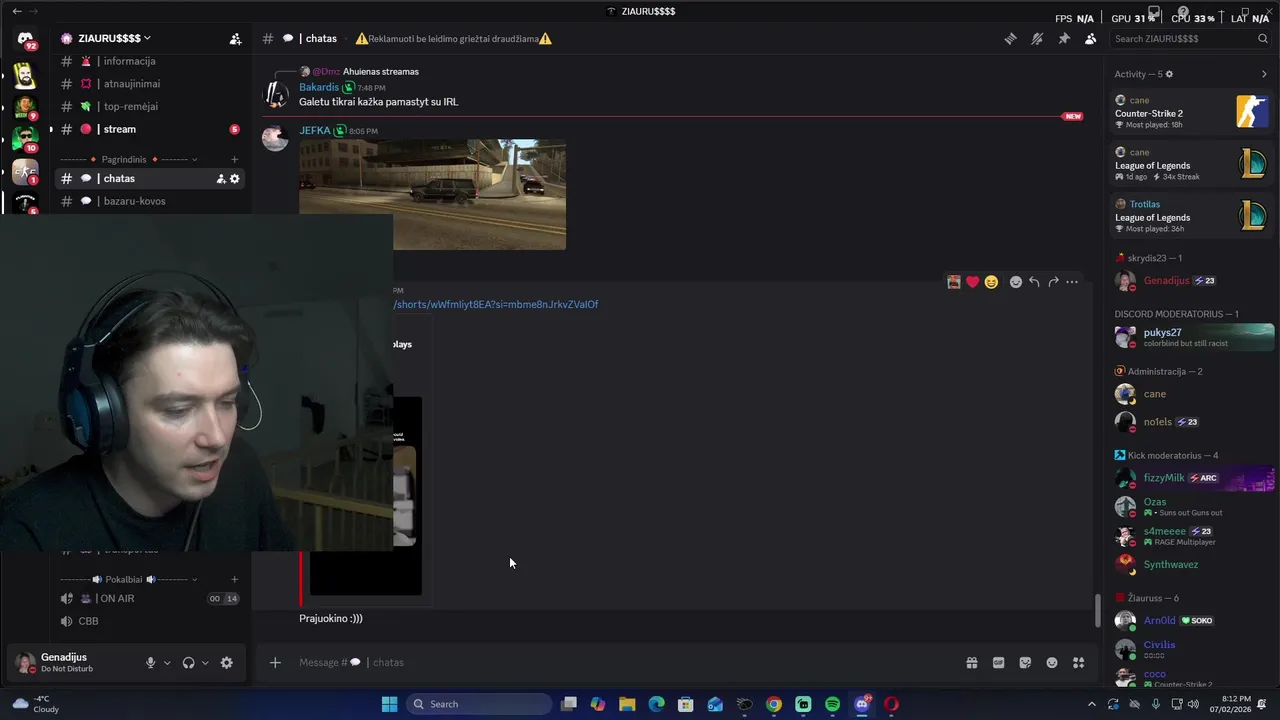The image size is (1280, 720).
Task: Click Bakardis username in chat
Action: (x=319, y=87)
